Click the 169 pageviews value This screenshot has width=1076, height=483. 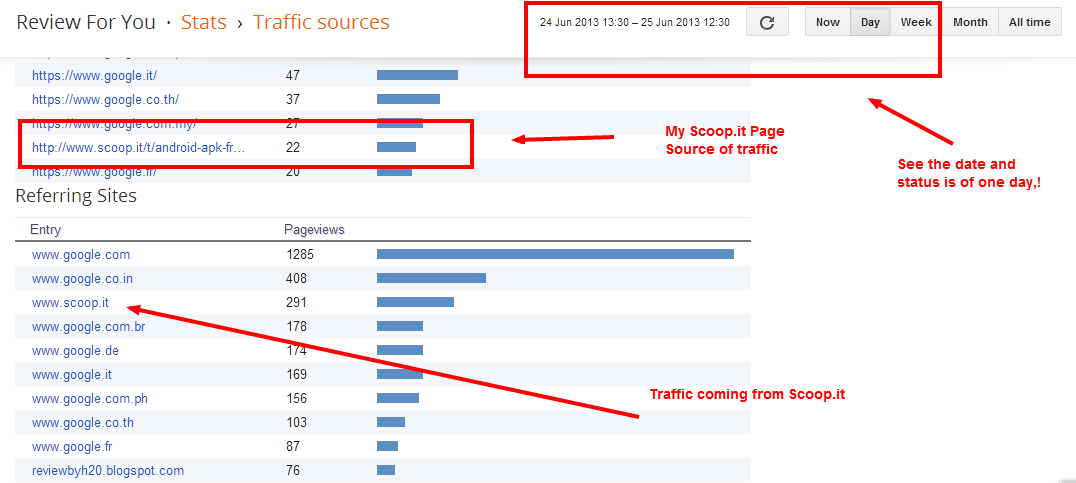[x=296, y=375]
